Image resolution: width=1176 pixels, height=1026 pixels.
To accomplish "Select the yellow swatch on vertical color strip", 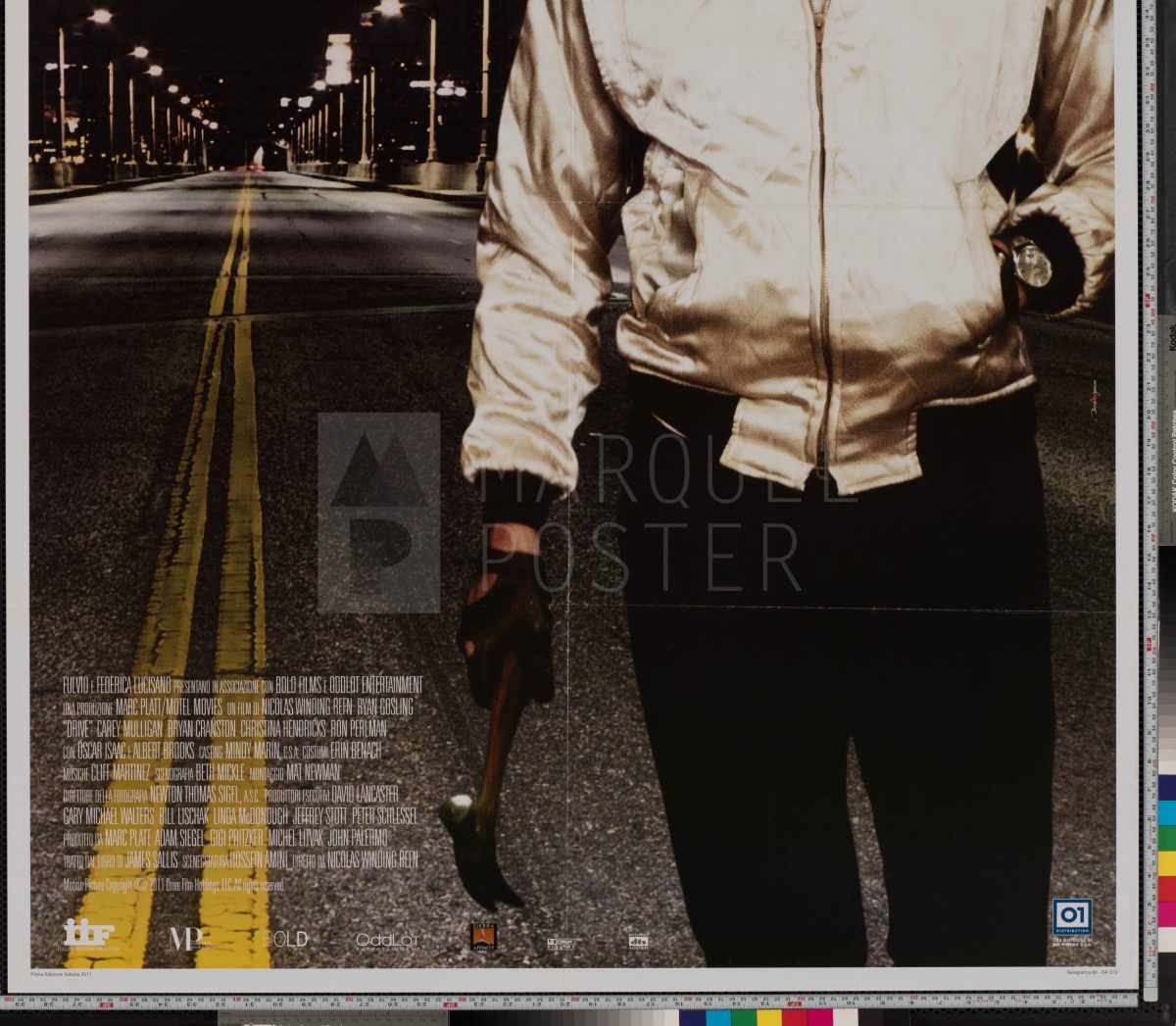I will 1167,863.
